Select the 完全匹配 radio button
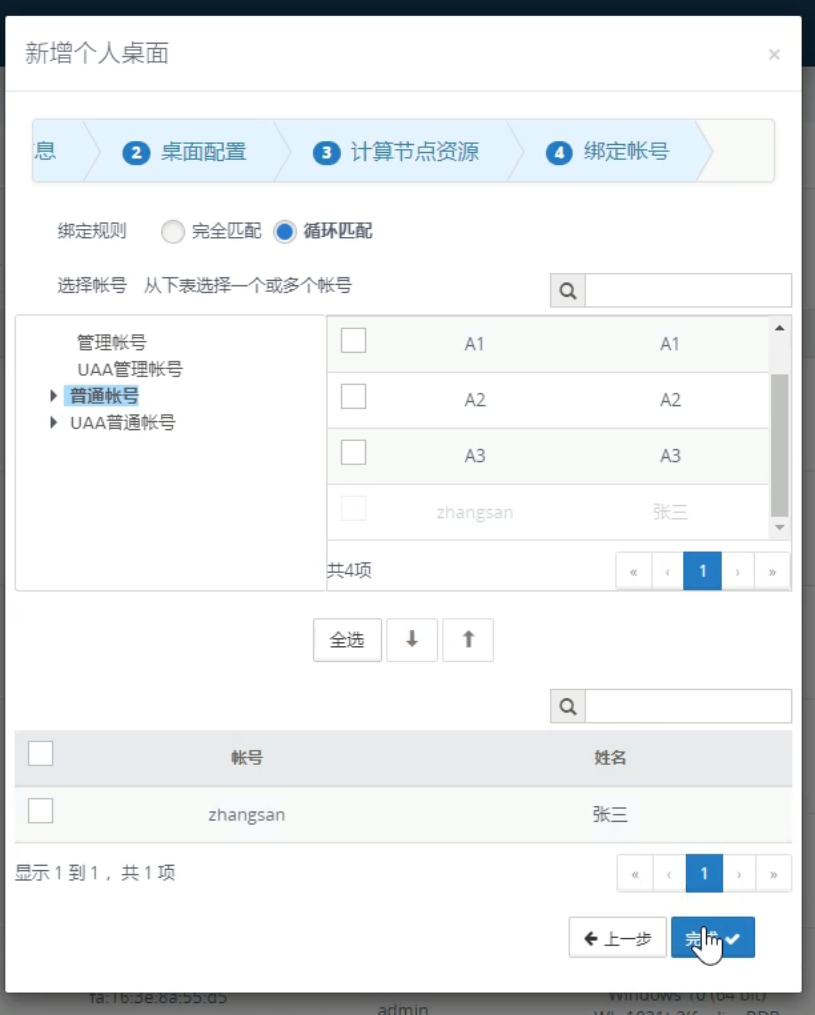815x1015 pixels. click(173, 232)
